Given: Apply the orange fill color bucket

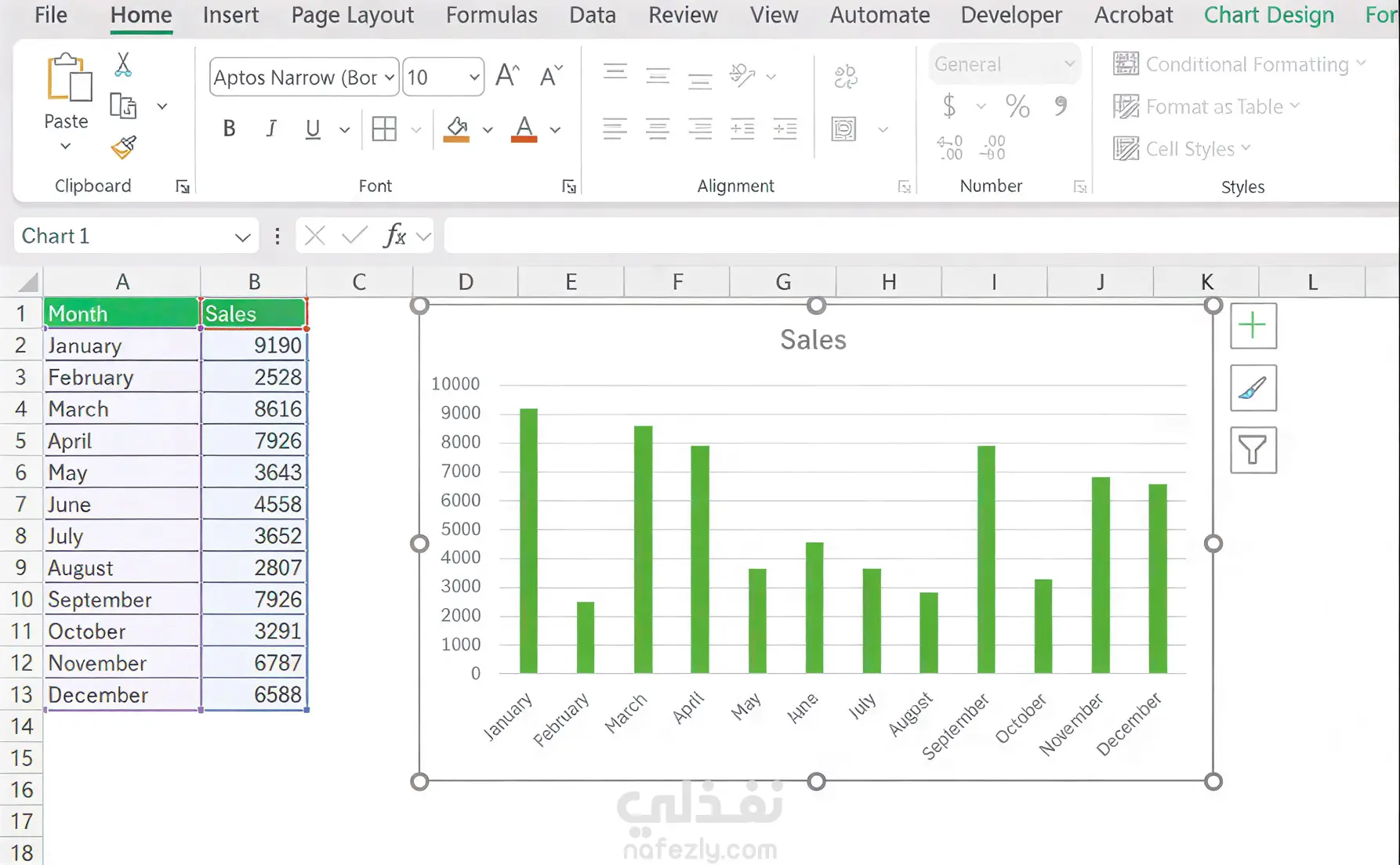Looking at the screenshot, I should click(x=456, y=128).
